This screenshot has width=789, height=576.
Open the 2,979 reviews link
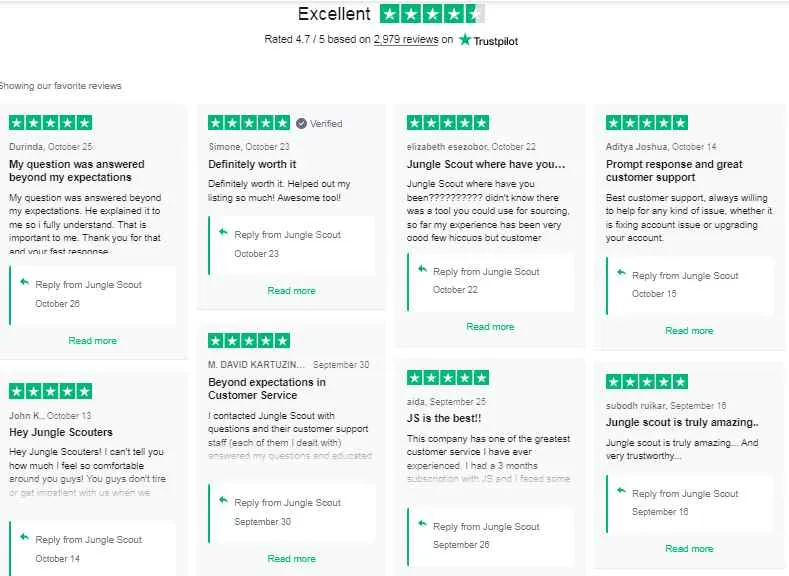pyautogui.click(x=406, y=39)
